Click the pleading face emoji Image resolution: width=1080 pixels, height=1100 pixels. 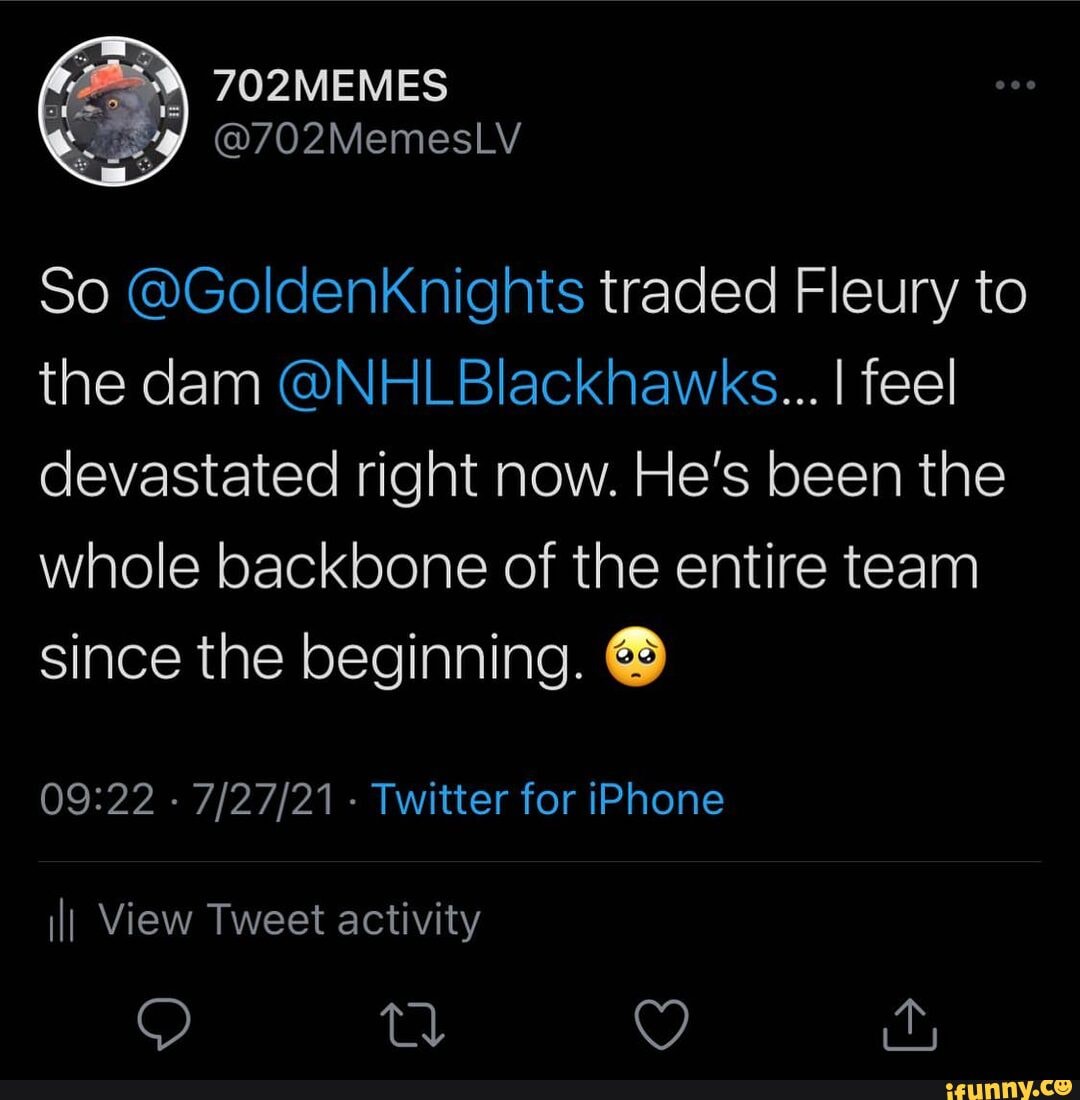634,658
